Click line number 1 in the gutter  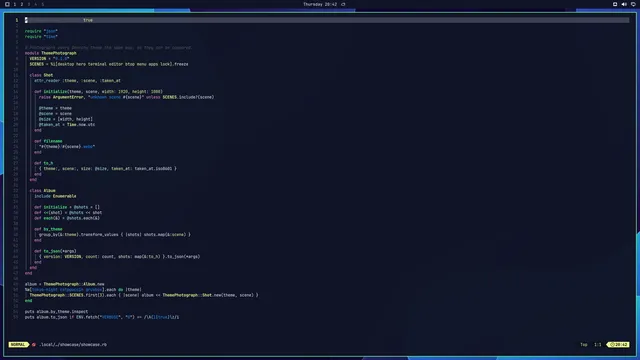click(17, 20)
